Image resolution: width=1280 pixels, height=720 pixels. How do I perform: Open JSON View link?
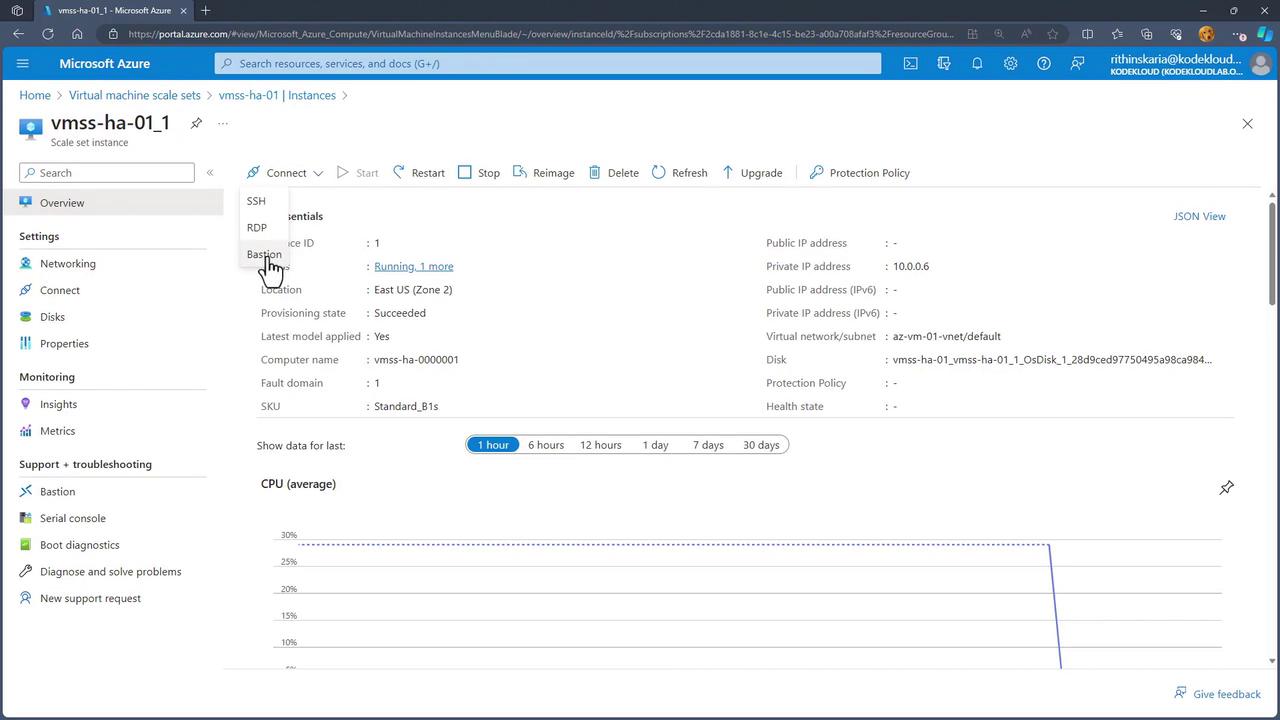pos(1199,216)
